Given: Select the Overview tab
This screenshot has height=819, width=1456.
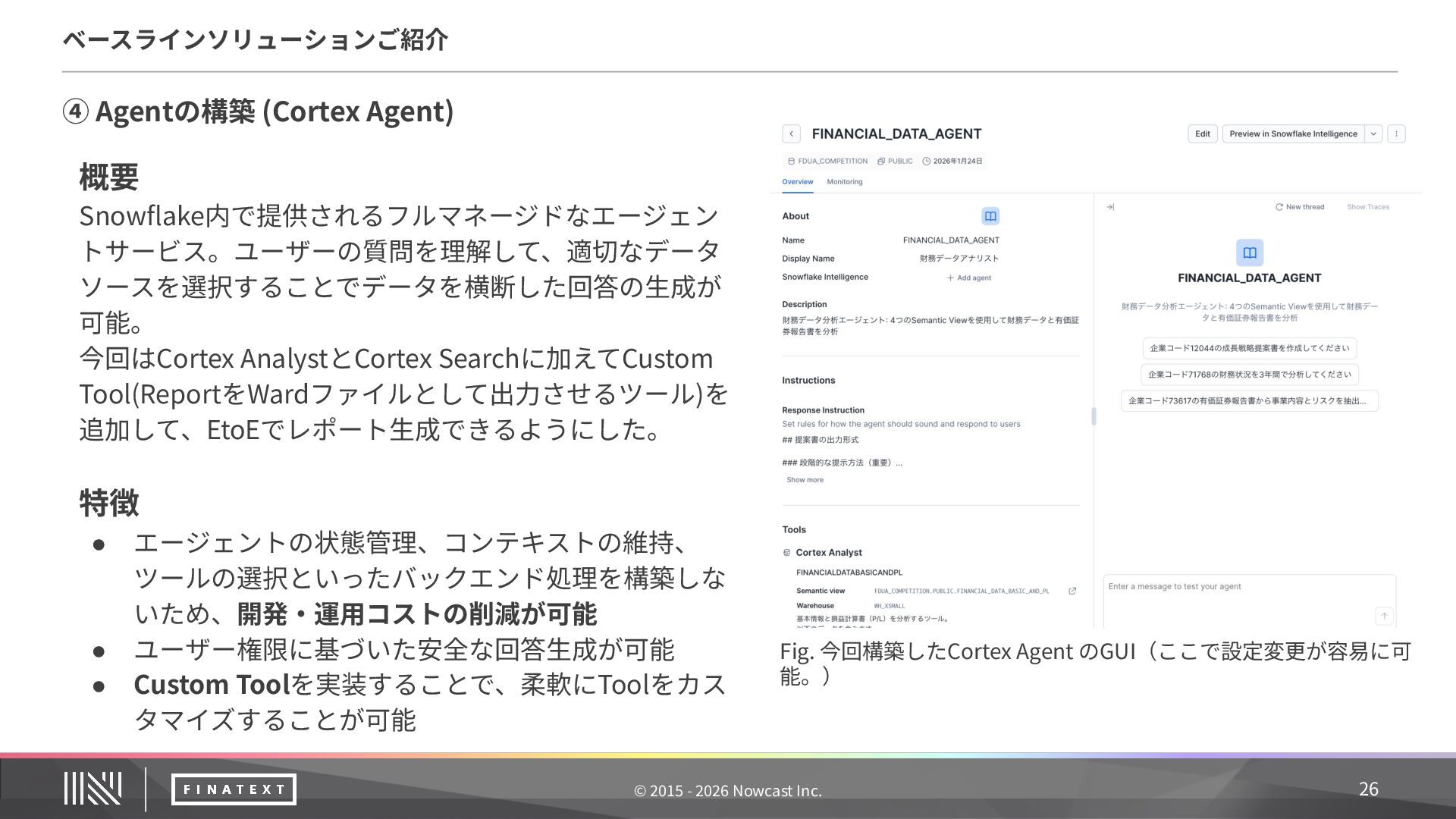Looking at the screenshot, I should pyautogui.click(x=797, y=182).
